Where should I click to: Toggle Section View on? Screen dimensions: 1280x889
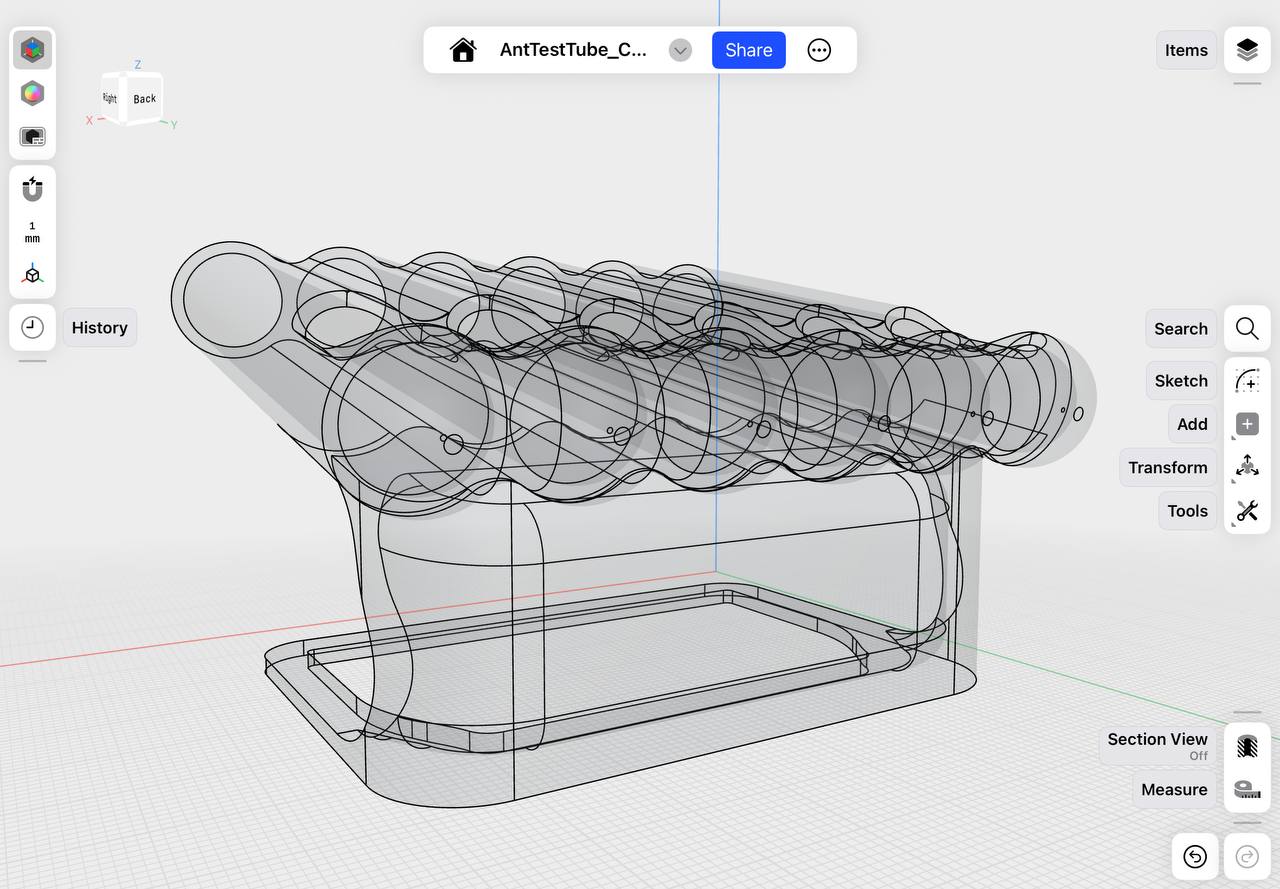[x=1247, y=746]
